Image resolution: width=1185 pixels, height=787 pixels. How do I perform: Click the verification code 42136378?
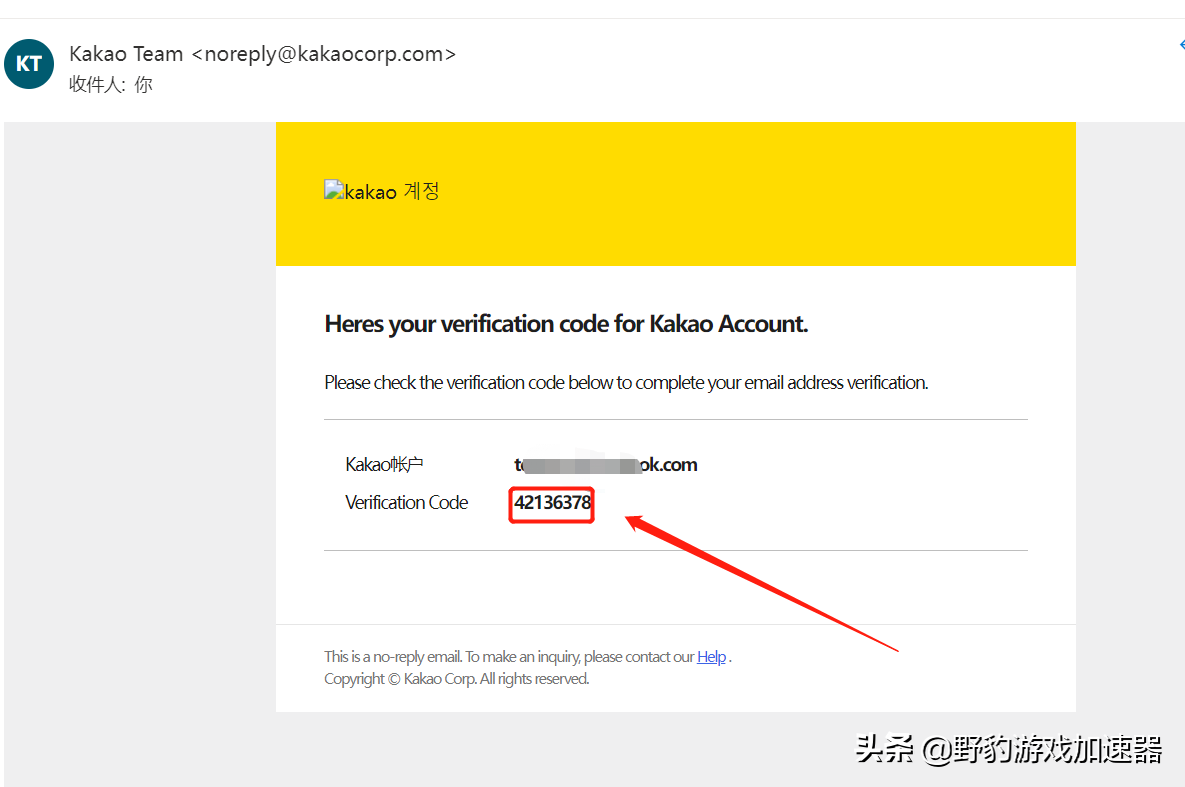tap(552, 503)
